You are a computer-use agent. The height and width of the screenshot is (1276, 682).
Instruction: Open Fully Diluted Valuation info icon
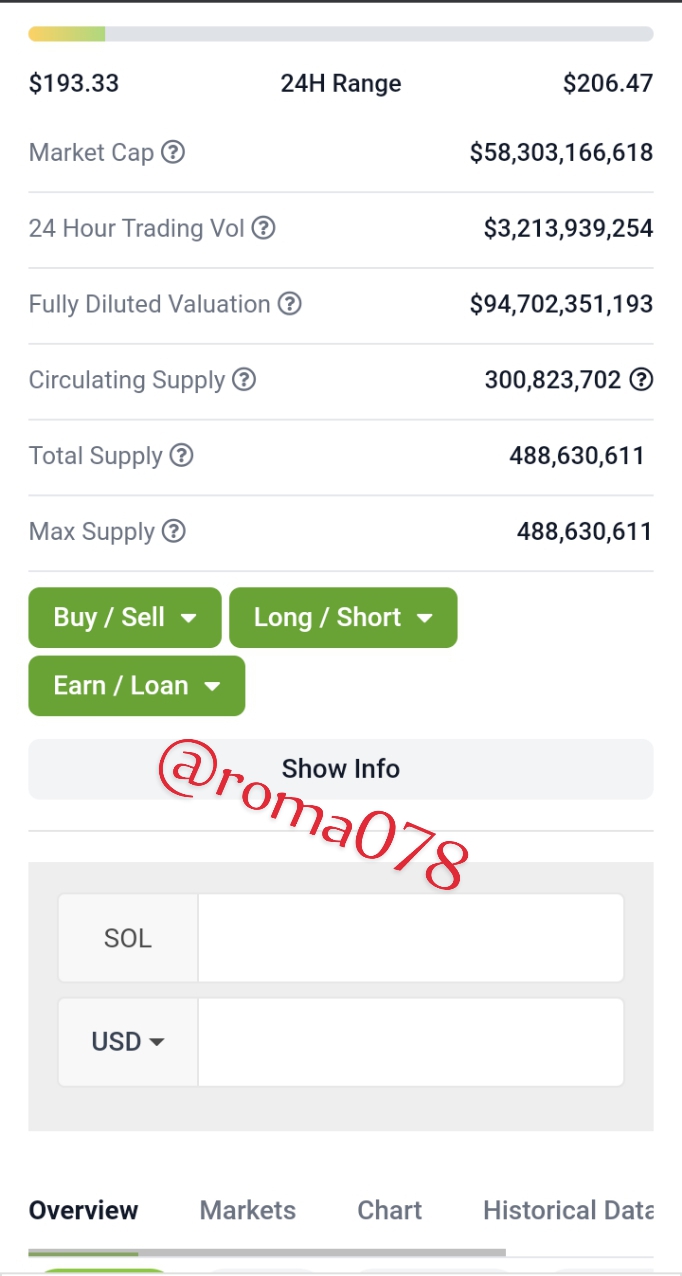pos(289,304)
